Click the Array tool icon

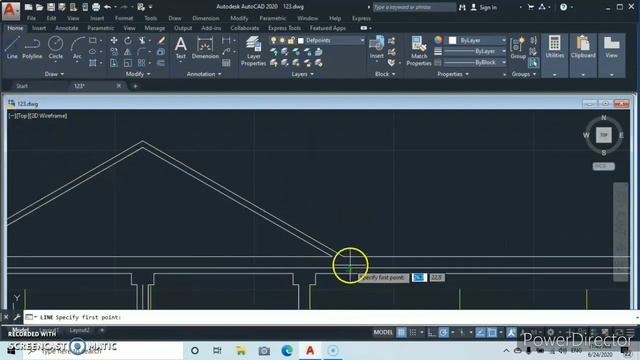pos(142,63)
